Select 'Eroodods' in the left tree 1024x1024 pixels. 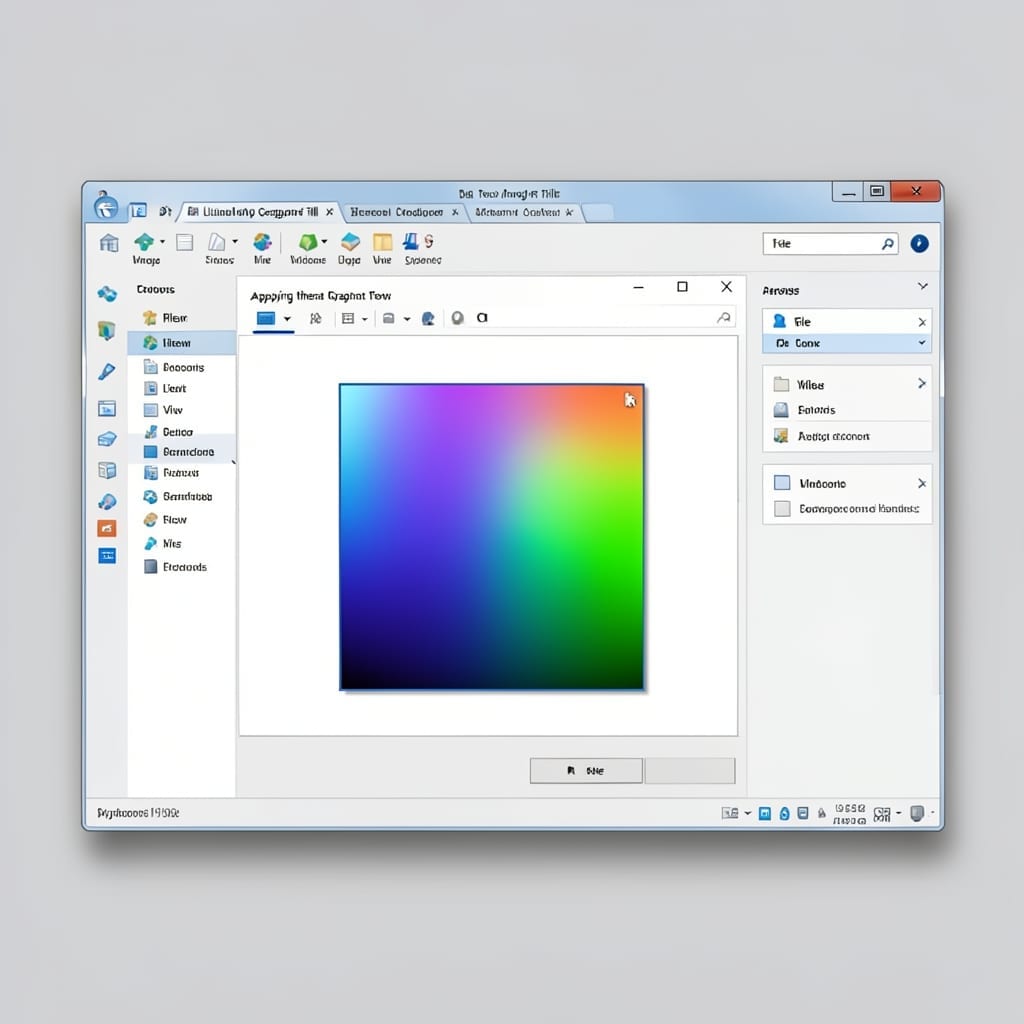click(185, 567)
